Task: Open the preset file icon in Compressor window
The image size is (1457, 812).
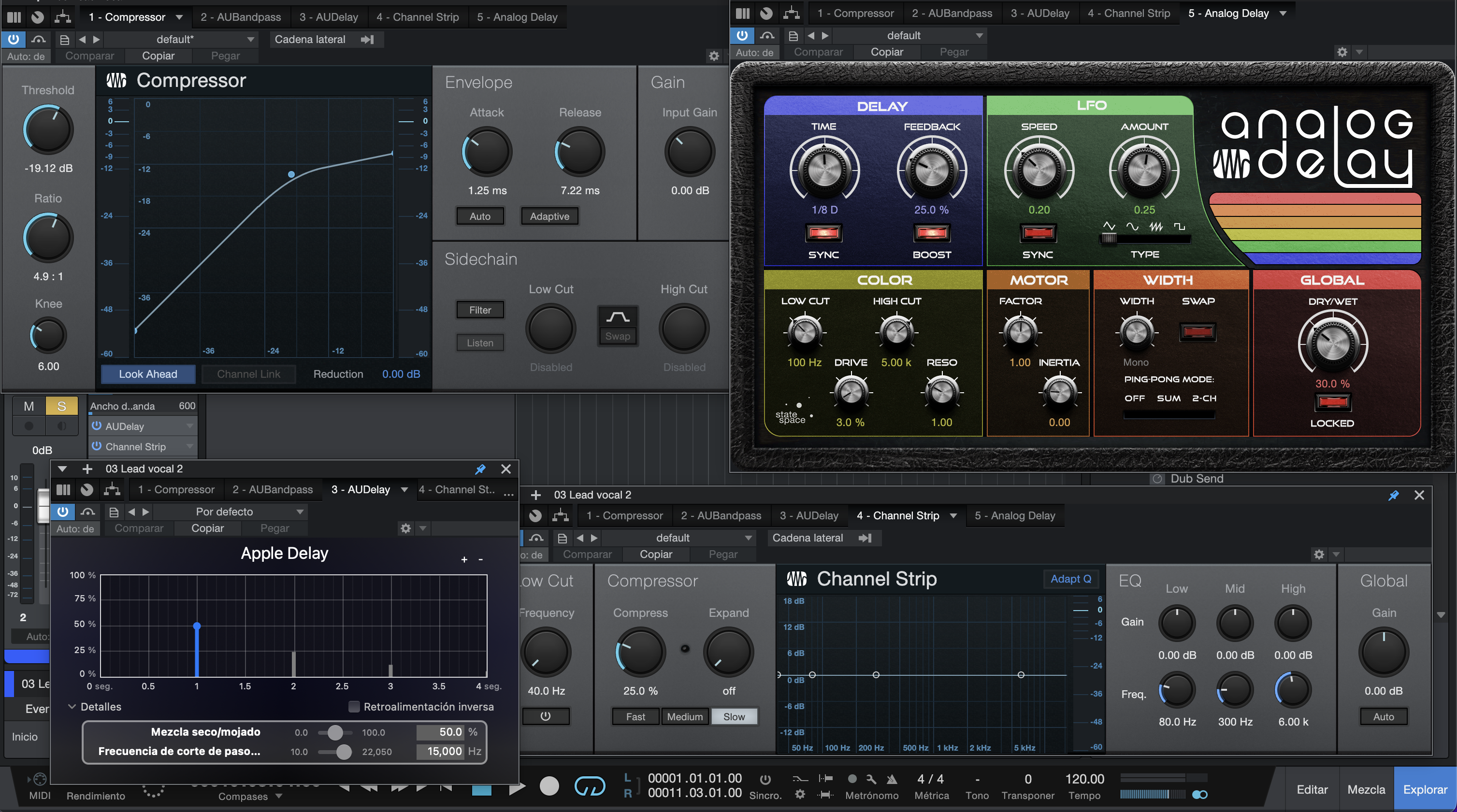Action: click(64, 40)
